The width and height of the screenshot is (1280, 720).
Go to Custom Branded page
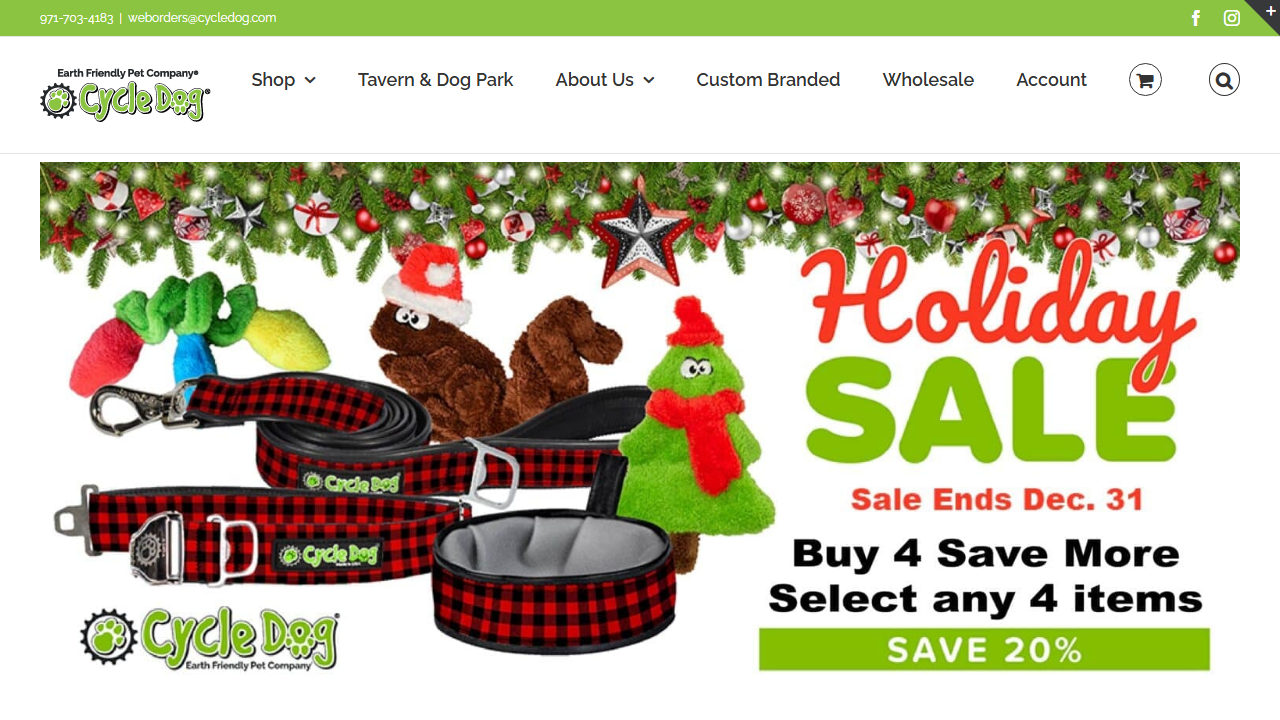tap(768, 80)
